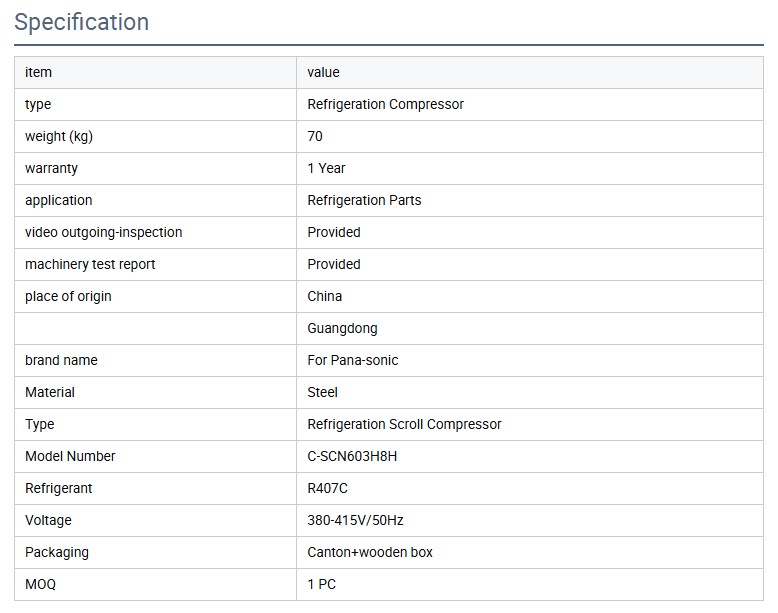Click the voltage value 380-415V/50Hz

pos(355,520)
